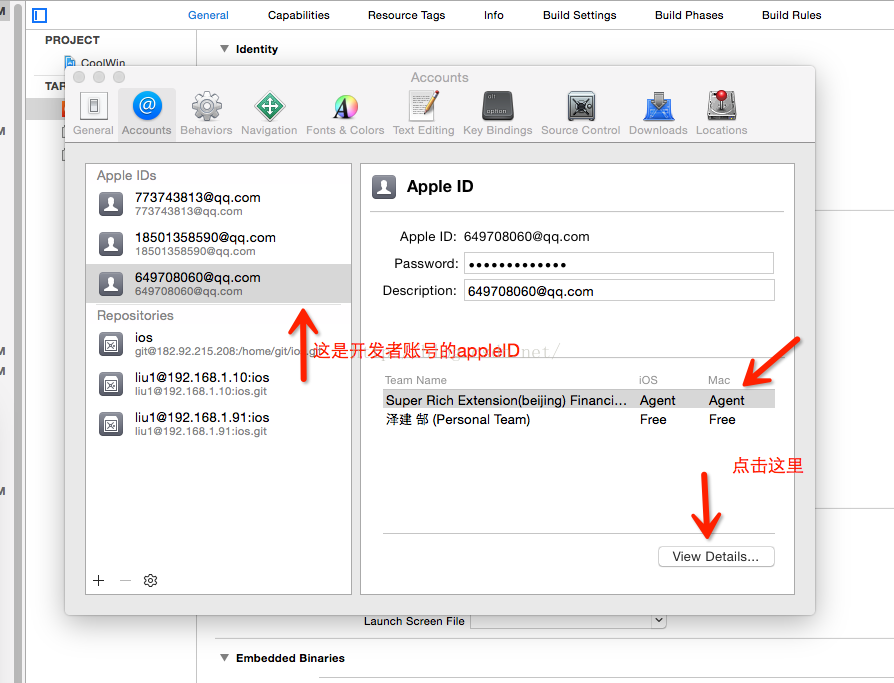Toggle the navigator panel icon in Xcode
The height and width of the screenshot is (683, 894).
pos(39,15)
